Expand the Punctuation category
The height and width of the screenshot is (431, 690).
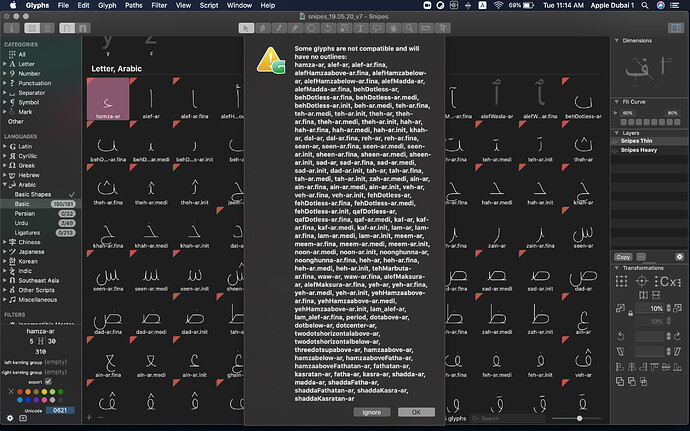click(5, 83)
